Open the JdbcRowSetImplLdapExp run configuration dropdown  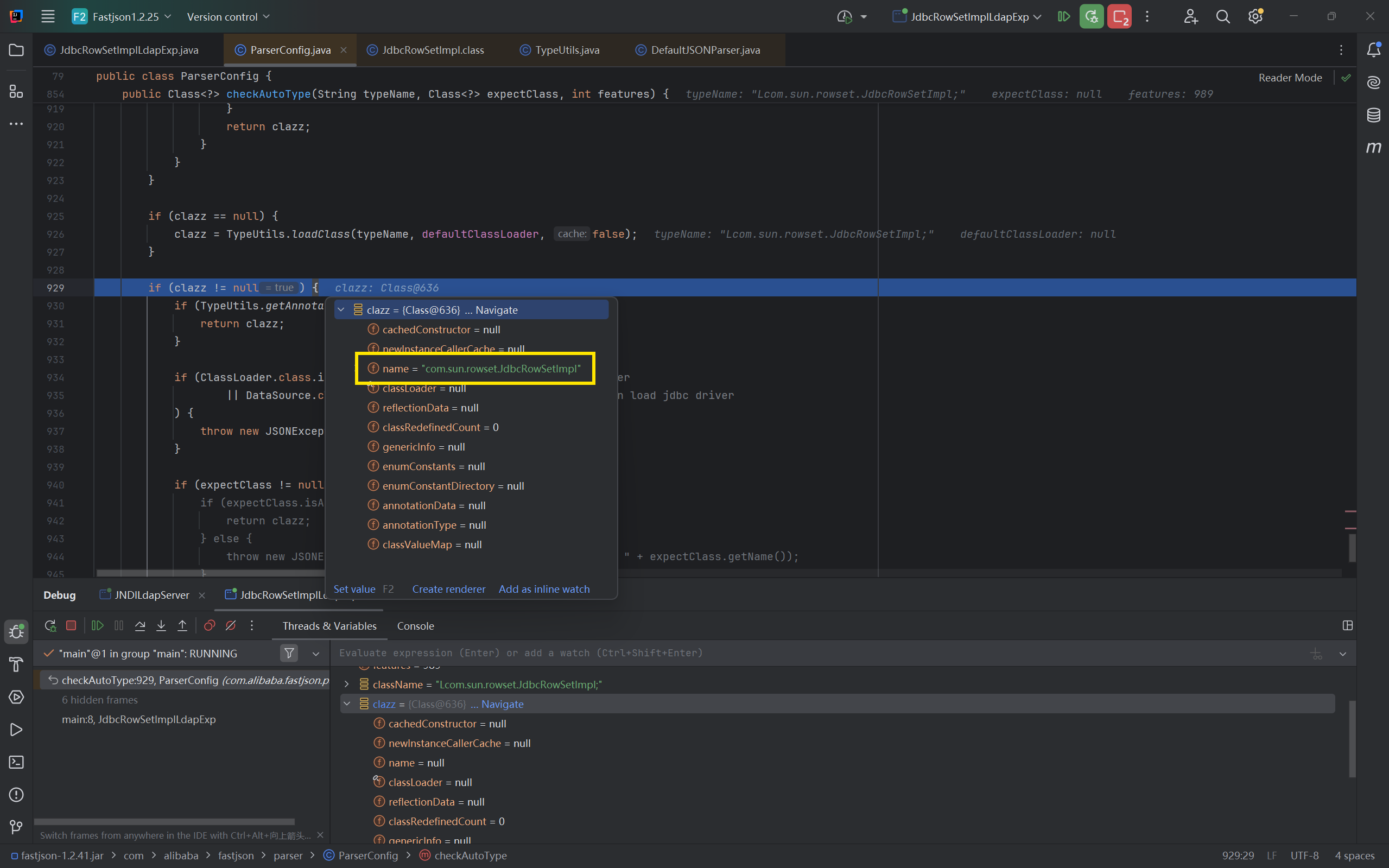point(967,17)
